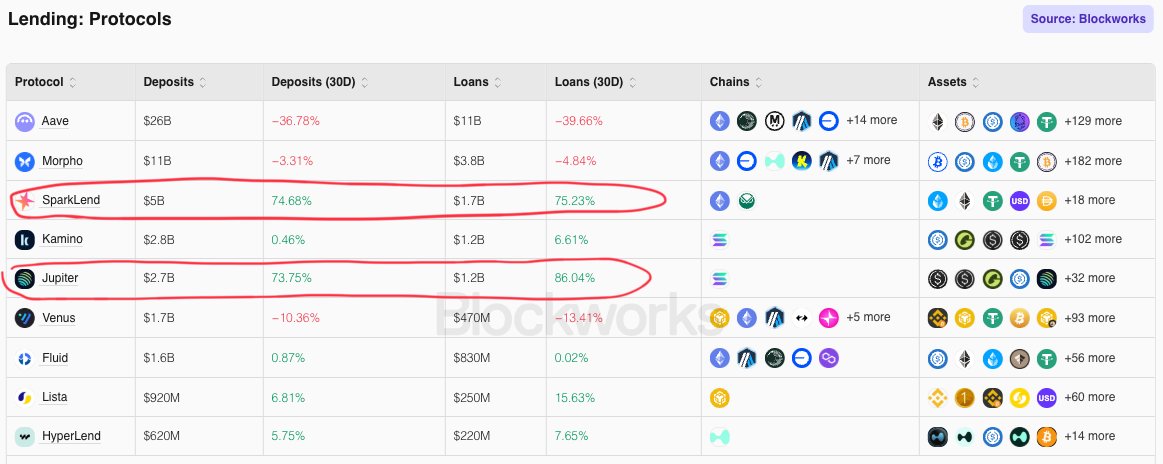Click the pink star chain icon in Venus row
The width and height of the screenshot is (1163, 464).
(828, 318)
